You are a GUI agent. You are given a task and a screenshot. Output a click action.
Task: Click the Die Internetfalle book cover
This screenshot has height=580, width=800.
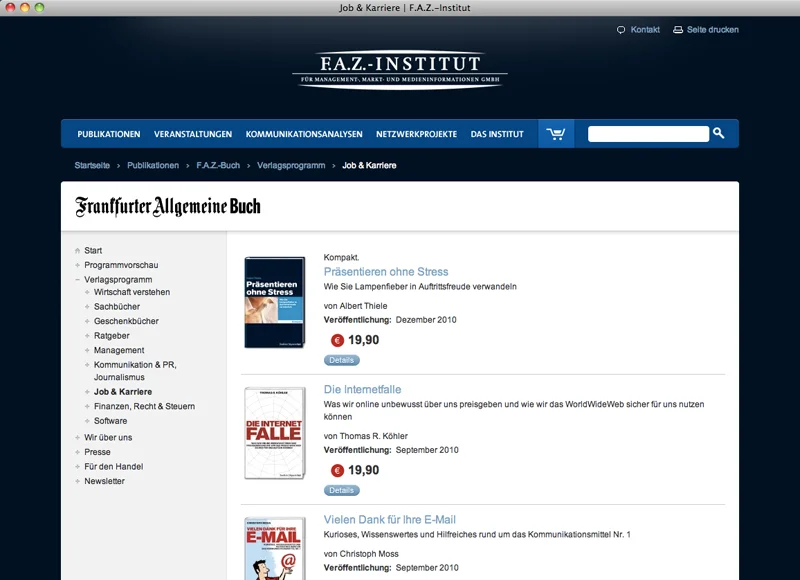pyautogui.click(x=274, y=433)
